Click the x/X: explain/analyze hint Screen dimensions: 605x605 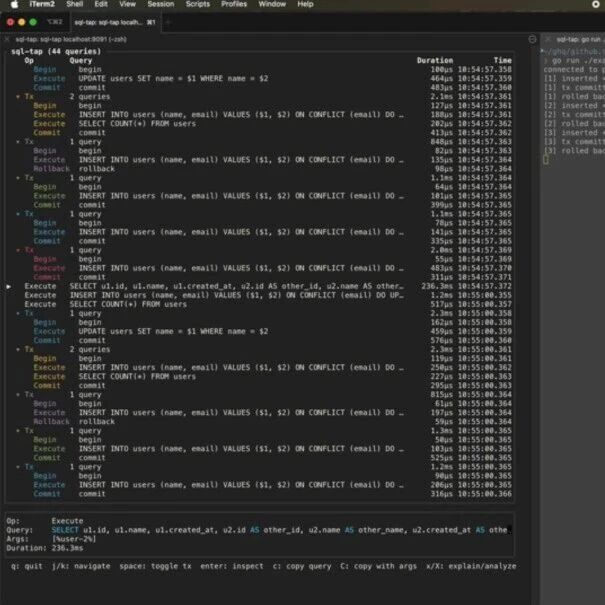[471, 566]
